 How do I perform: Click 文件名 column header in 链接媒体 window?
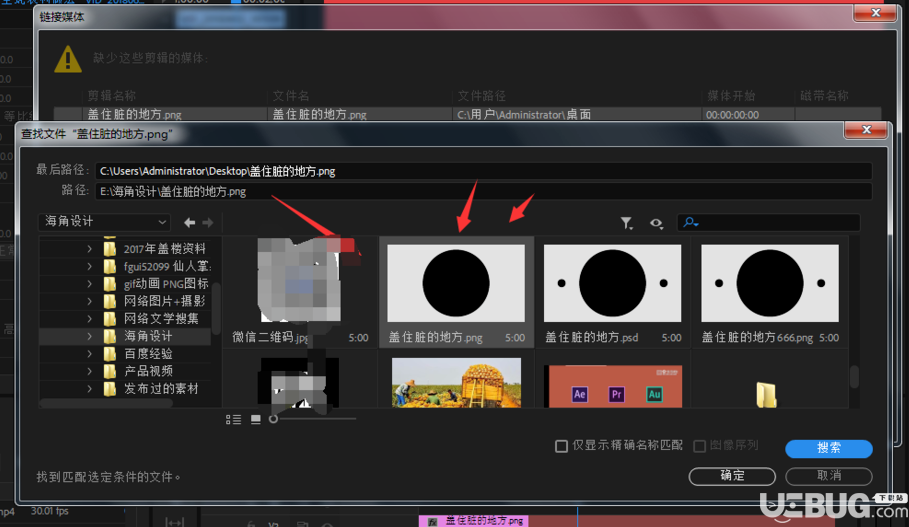point(291,96)
